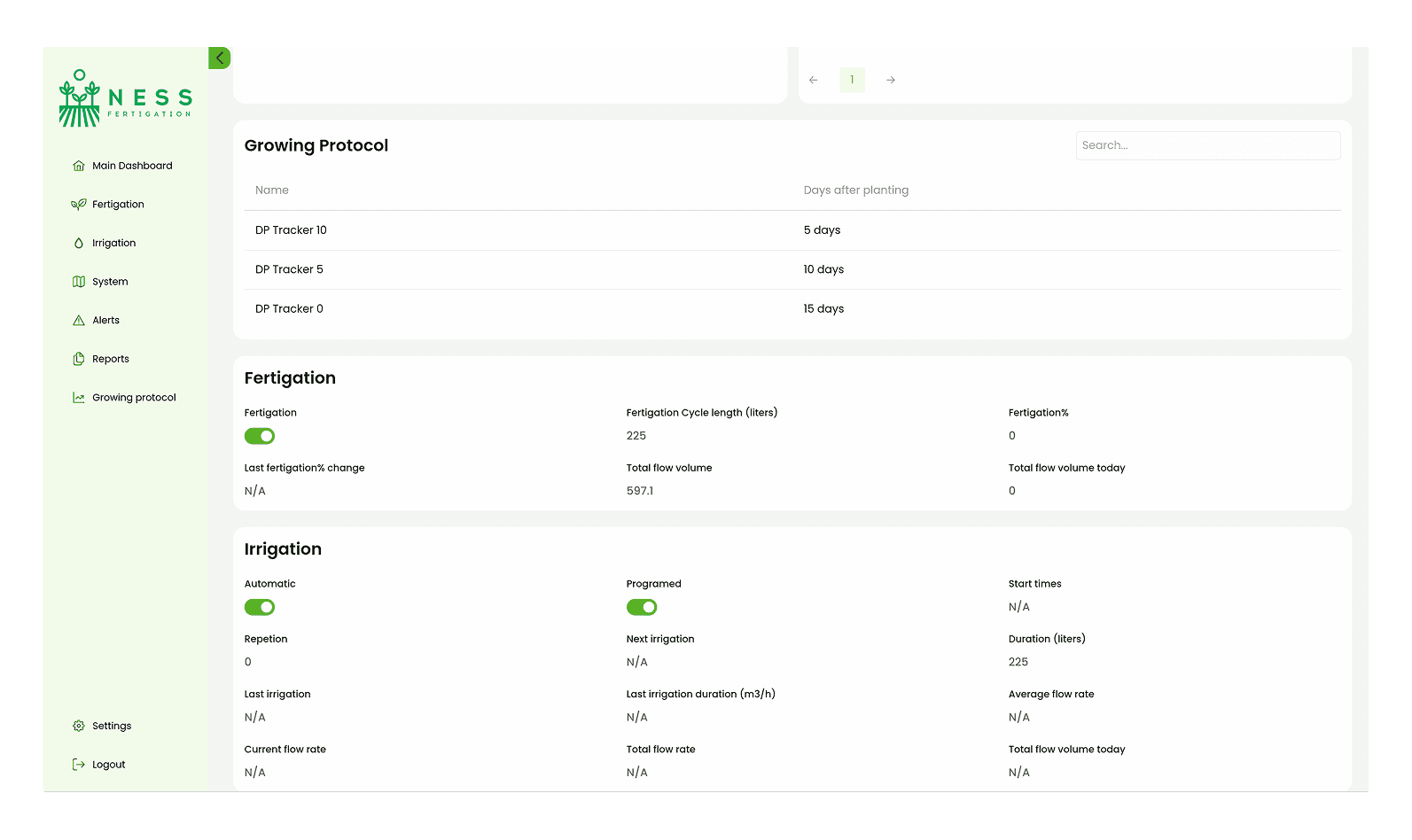Click the NESS Fertigation logo
The image size is (1412, 840).
[125, 98]
